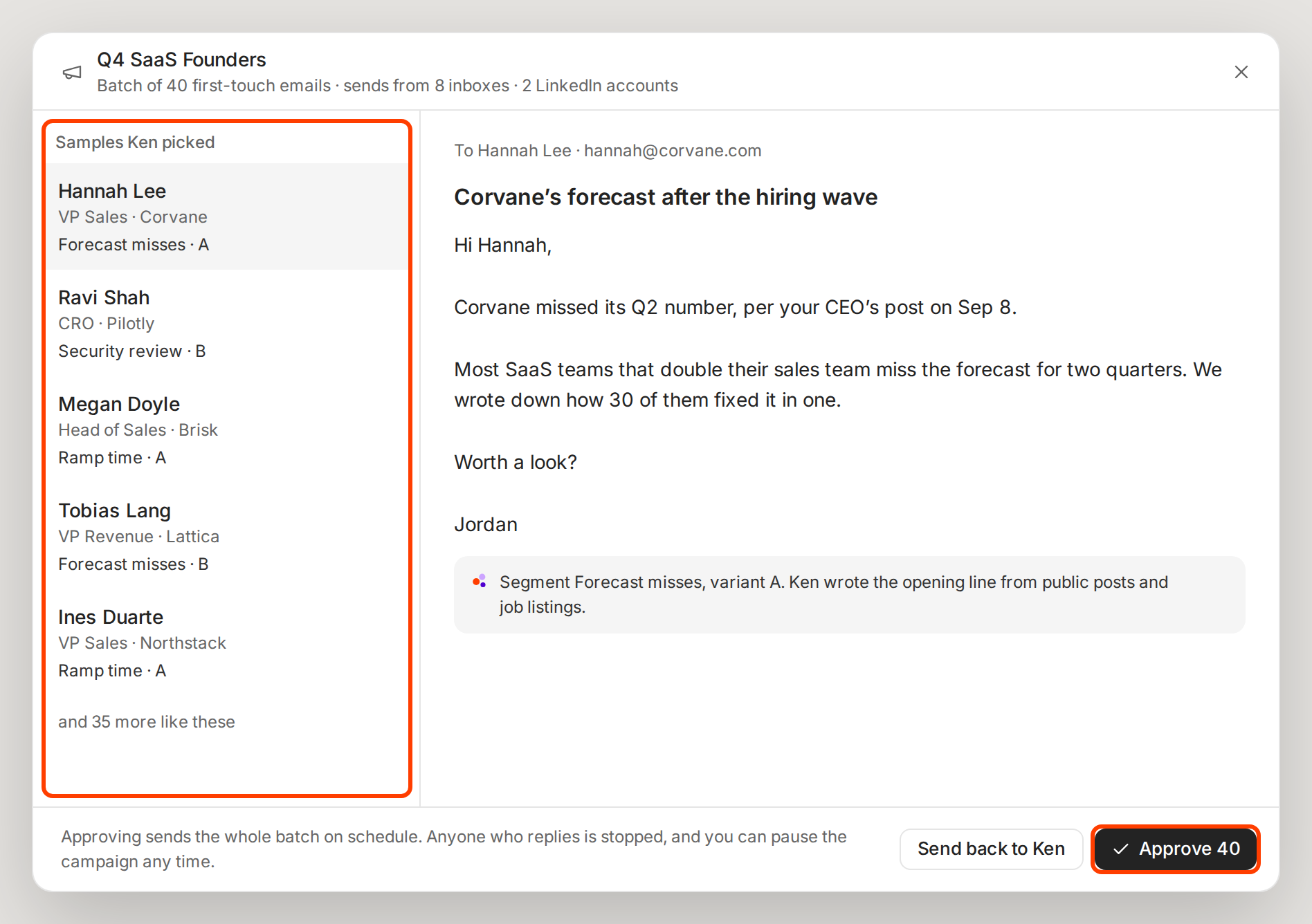Send the batch back to Ken

coord(991,849)
